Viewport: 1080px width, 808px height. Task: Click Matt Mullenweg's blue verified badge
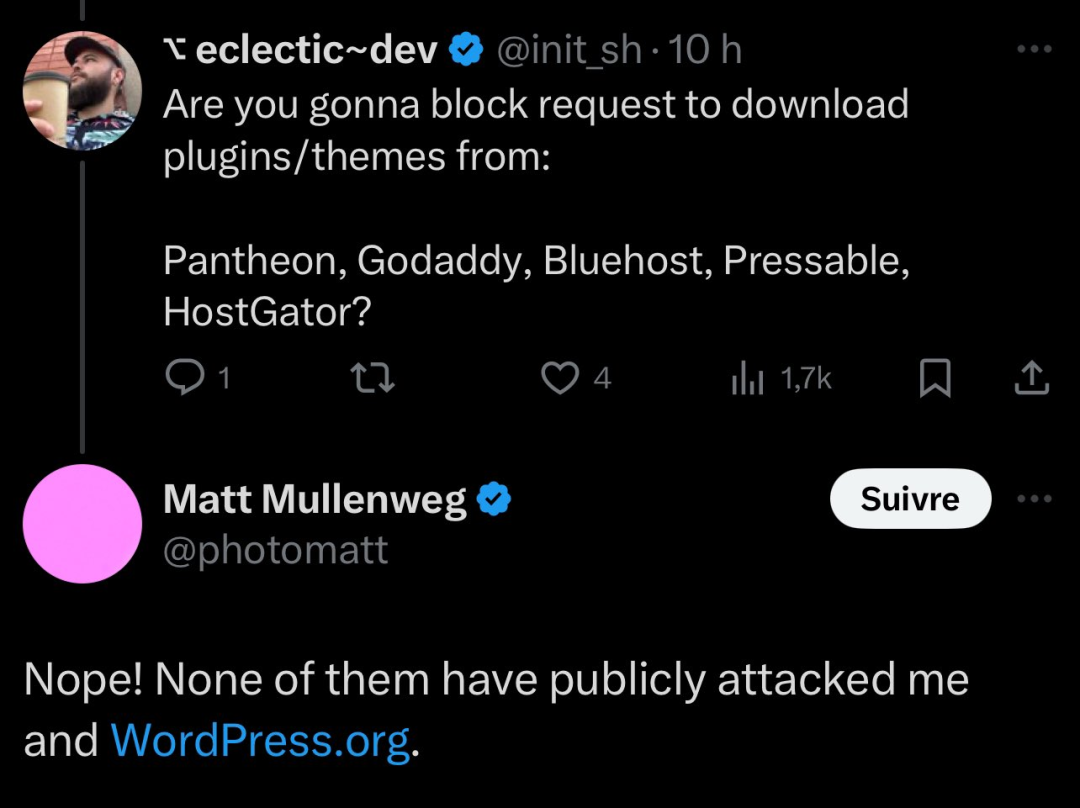[494, 499]
